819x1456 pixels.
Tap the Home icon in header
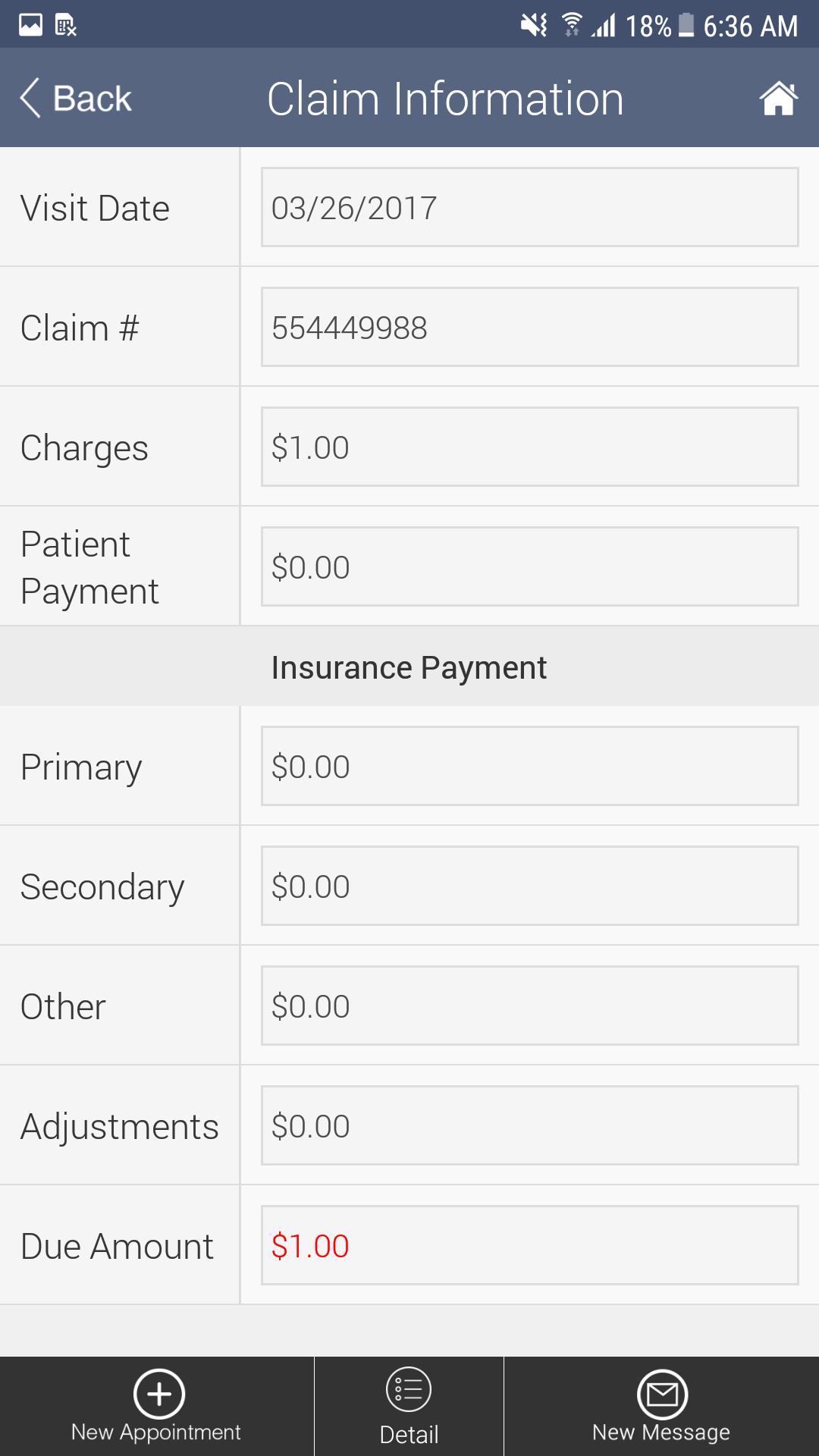point(778,99)
